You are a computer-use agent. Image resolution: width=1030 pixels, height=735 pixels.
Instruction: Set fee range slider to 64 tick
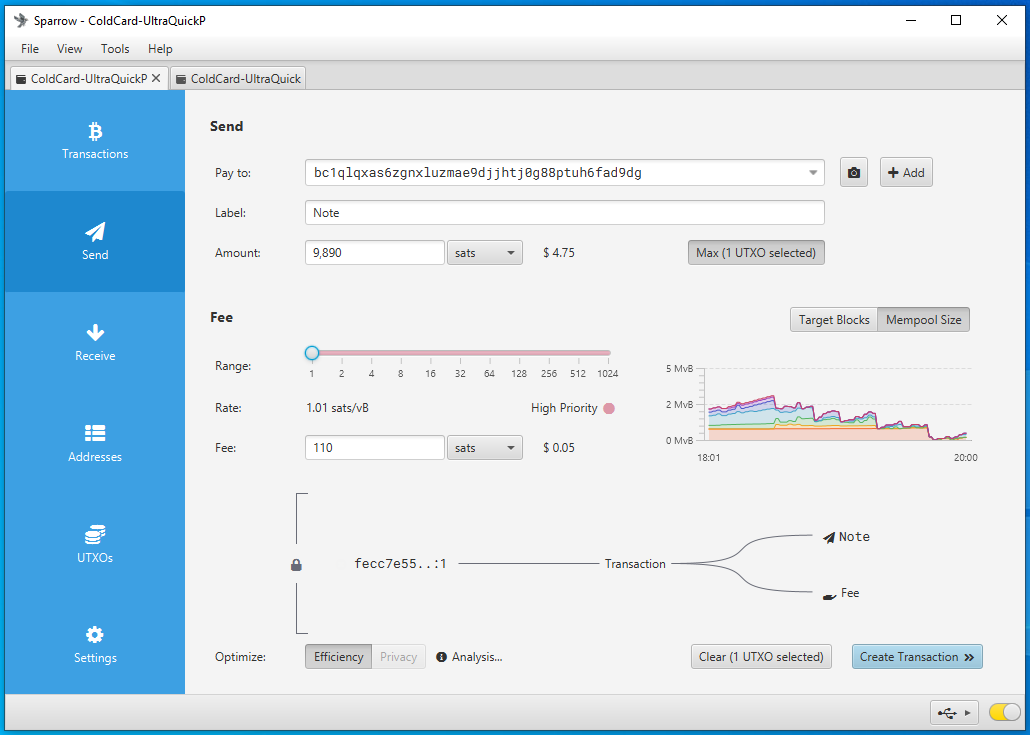click(x=489, y=354)
